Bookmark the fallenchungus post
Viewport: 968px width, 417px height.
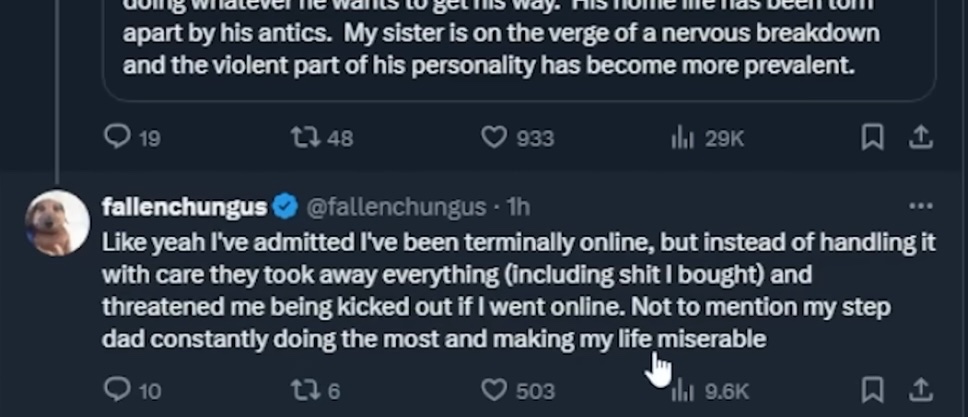click(x=872, y=389)
